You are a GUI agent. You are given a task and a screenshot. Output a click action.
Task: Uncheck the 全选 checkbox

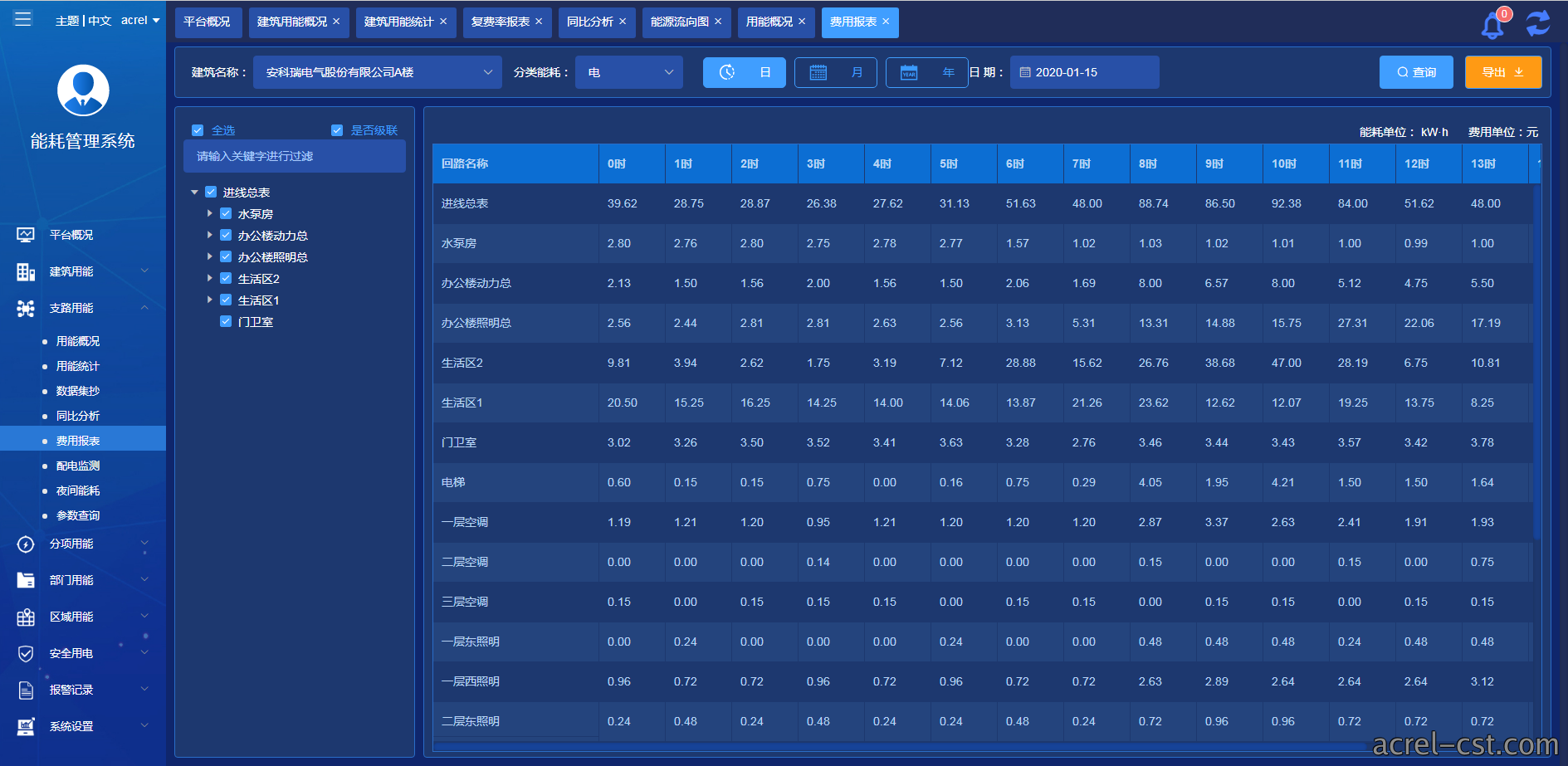pyautogui.click(x=198, y=130)
